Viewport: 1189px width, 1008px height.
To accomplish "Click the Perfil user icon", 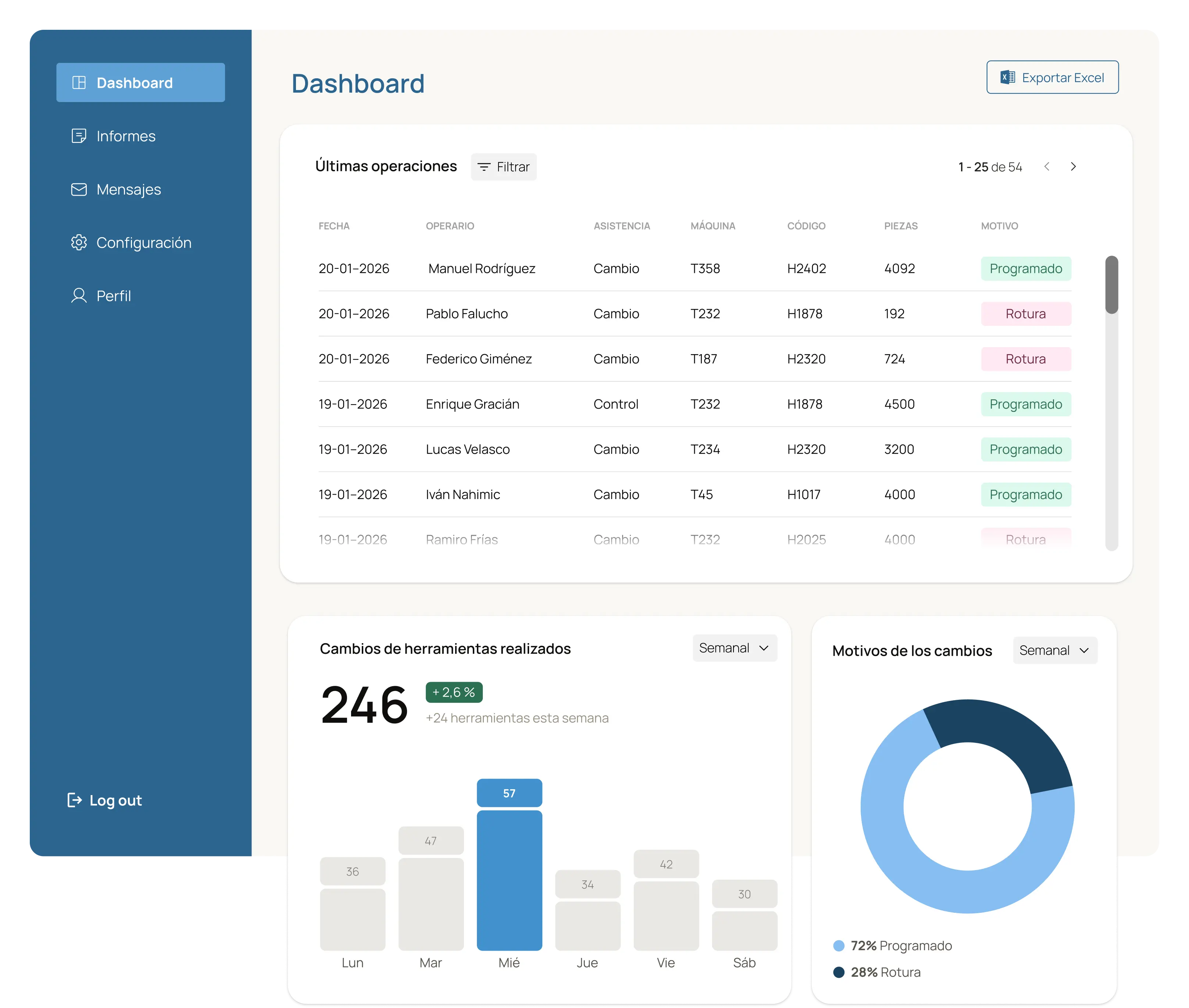I will [x=79, y=295].
